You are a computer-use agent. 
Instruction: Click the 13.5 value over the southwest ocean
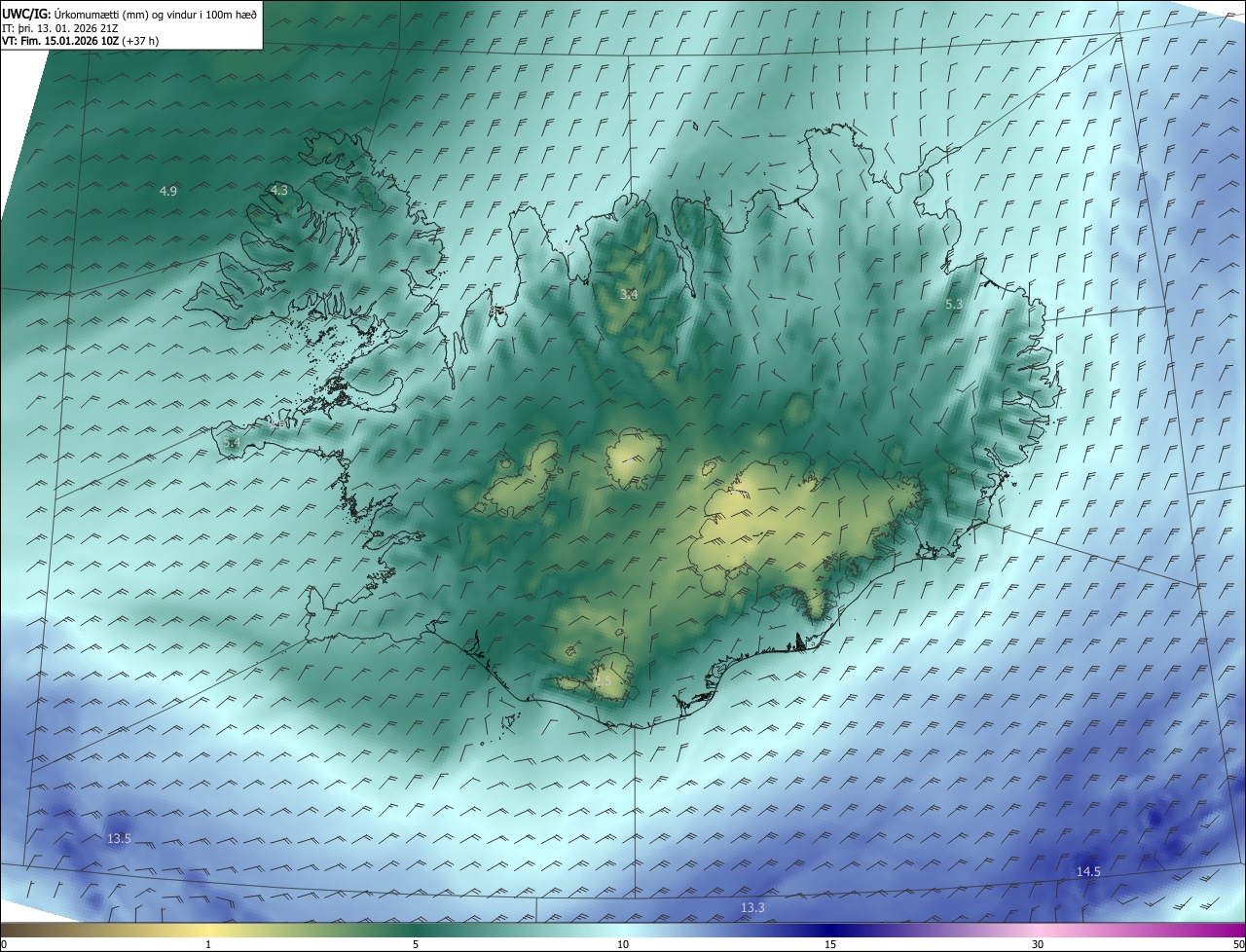click(x=119, y=838)
